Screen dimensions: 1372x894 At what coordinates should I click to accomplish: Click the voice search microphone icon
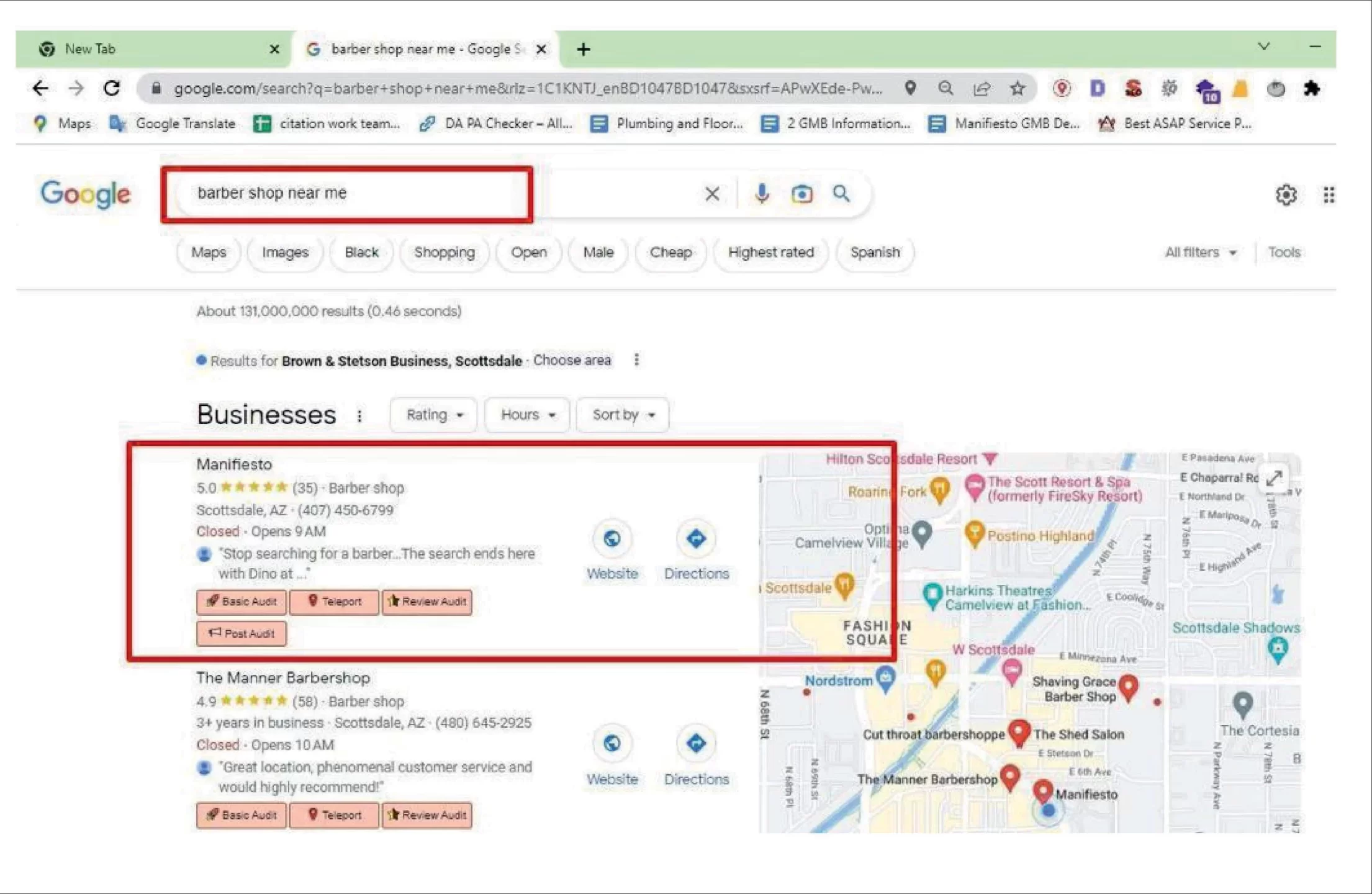pos(762,194)
